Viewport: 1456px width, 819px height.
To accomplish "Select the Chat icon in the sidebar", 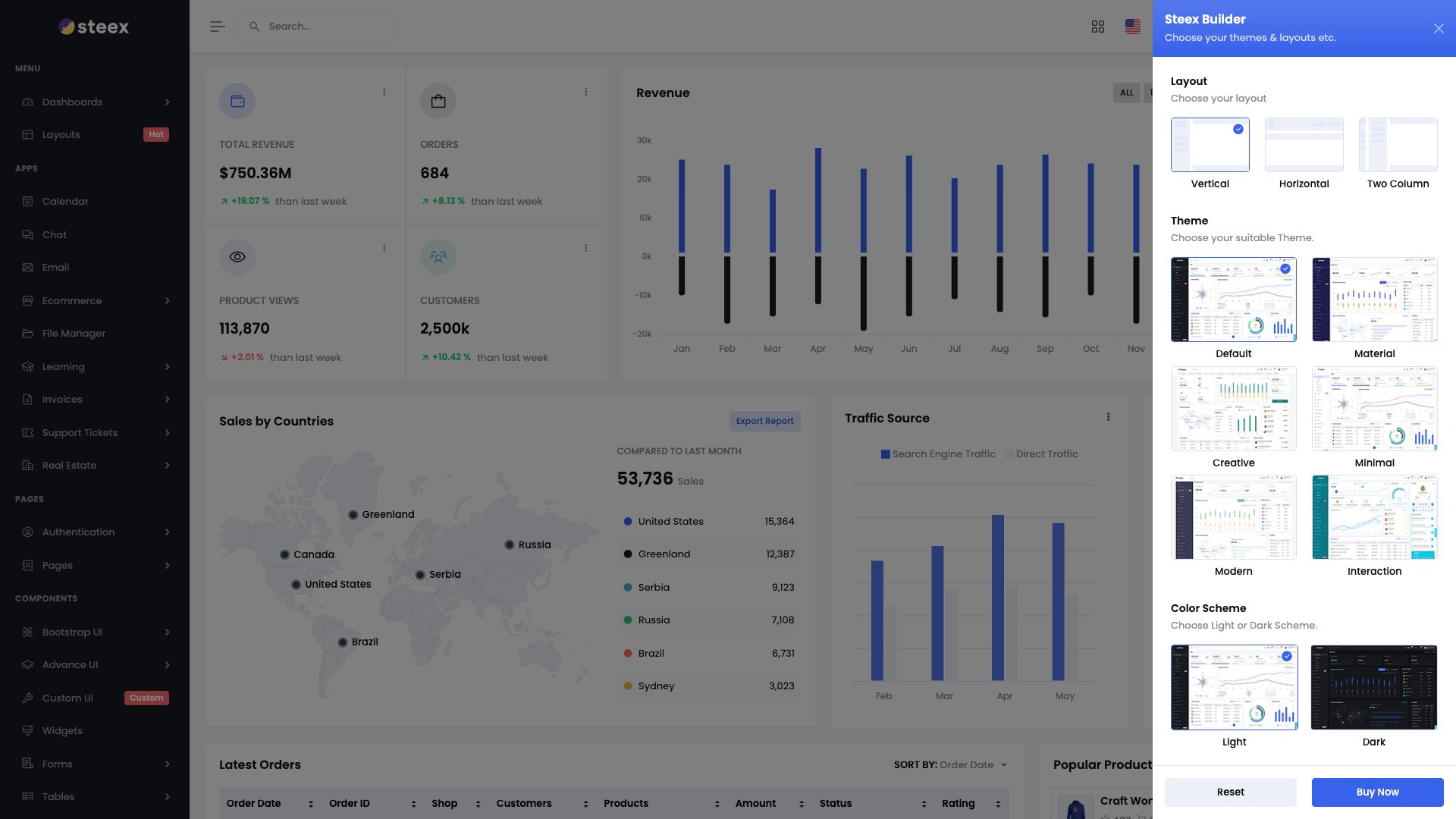I will (28, 234).
